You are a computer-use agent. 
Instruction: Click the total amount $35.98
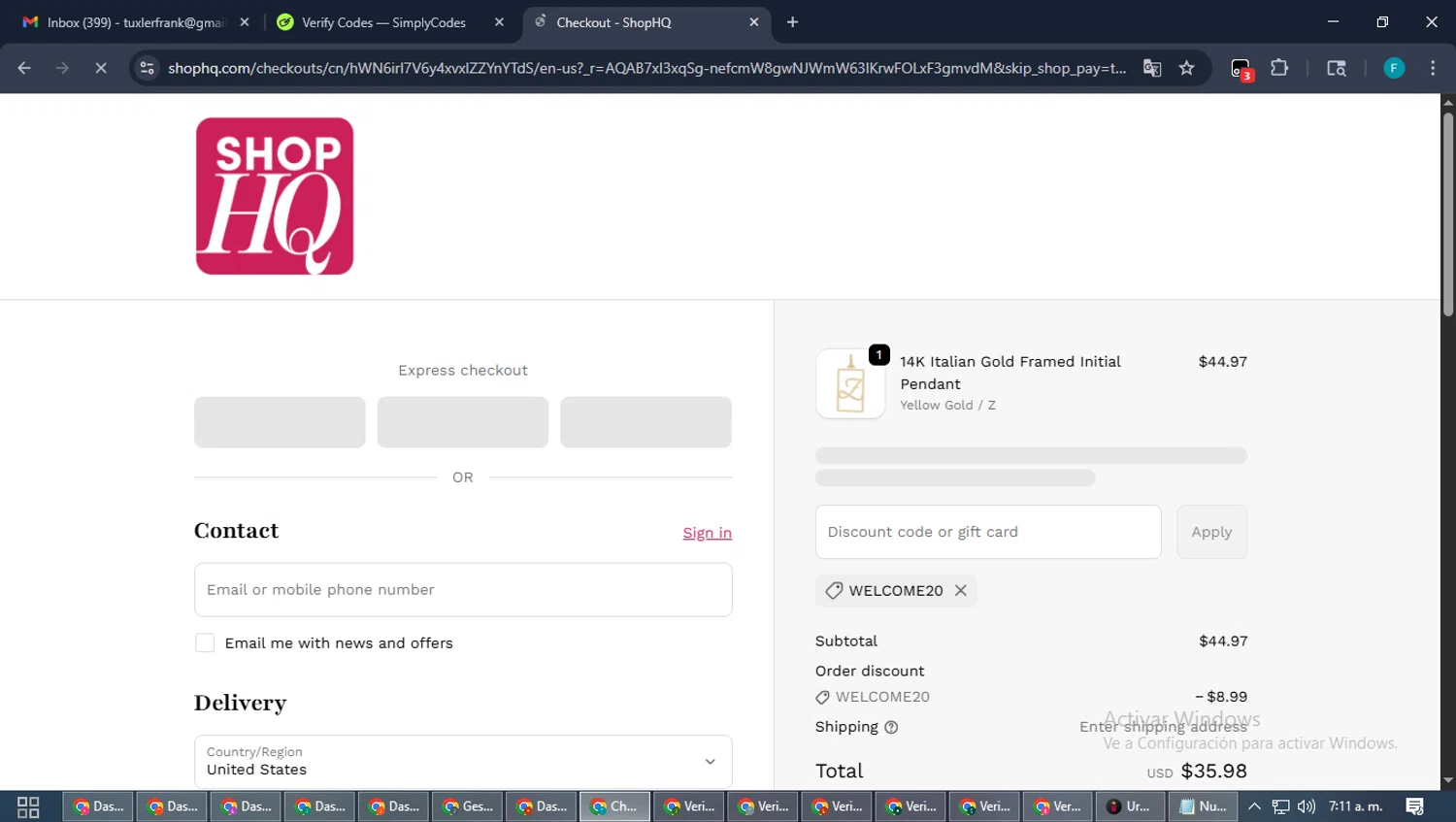1213,771
